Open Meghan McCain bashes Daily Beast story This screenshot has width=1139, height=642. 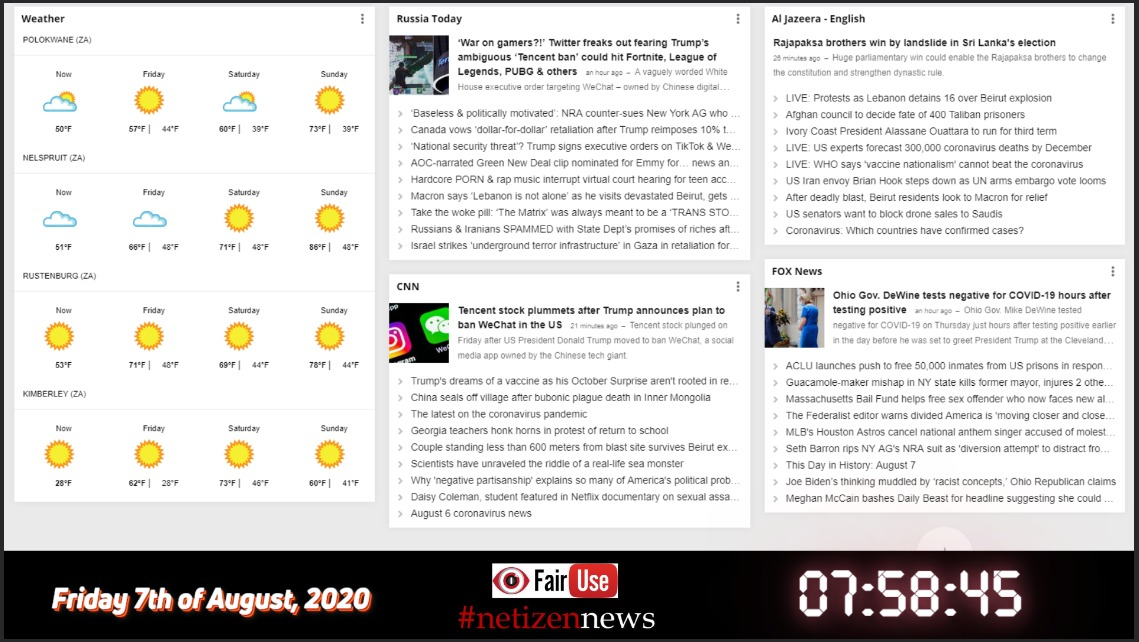click(949, 498)
